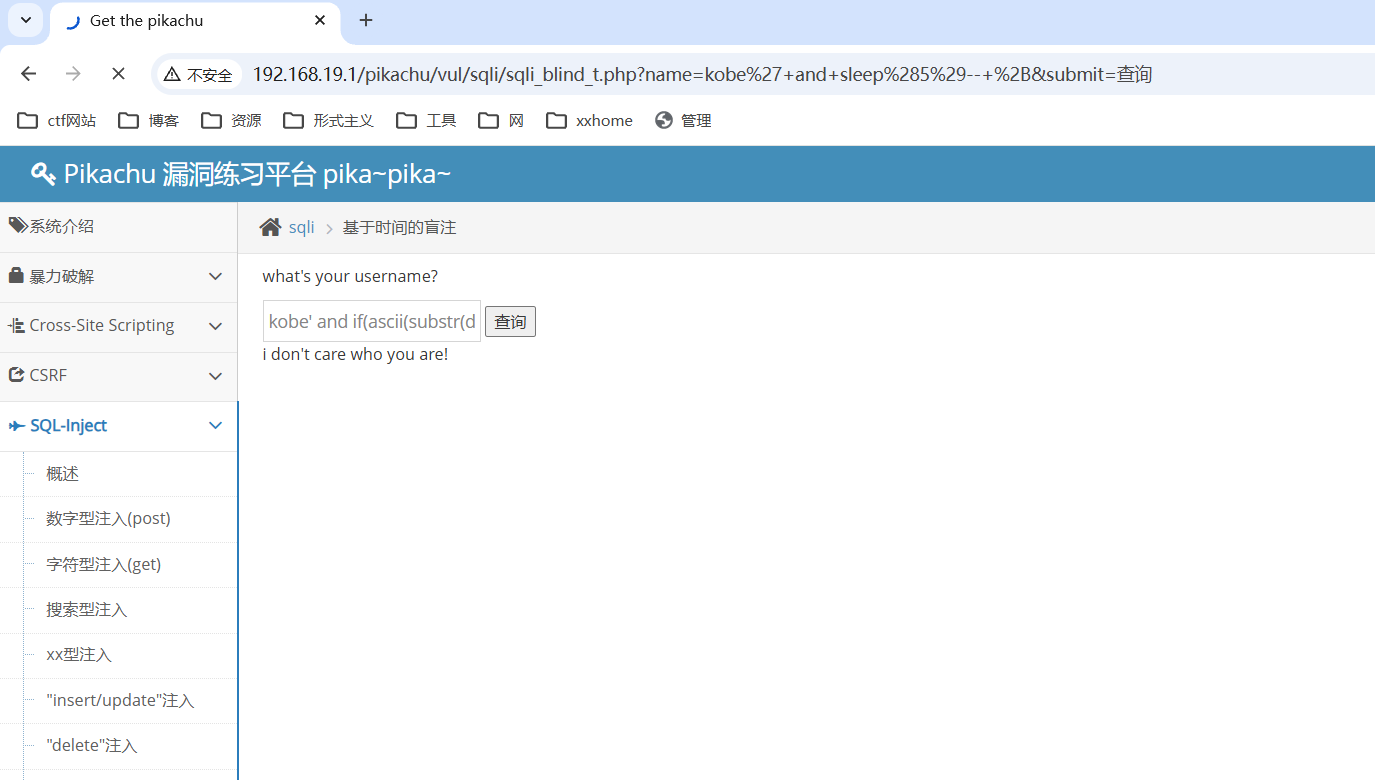The image size is (1375, 780).
Task: Open the 网 bookmark folder
Action: click(501, 121)
